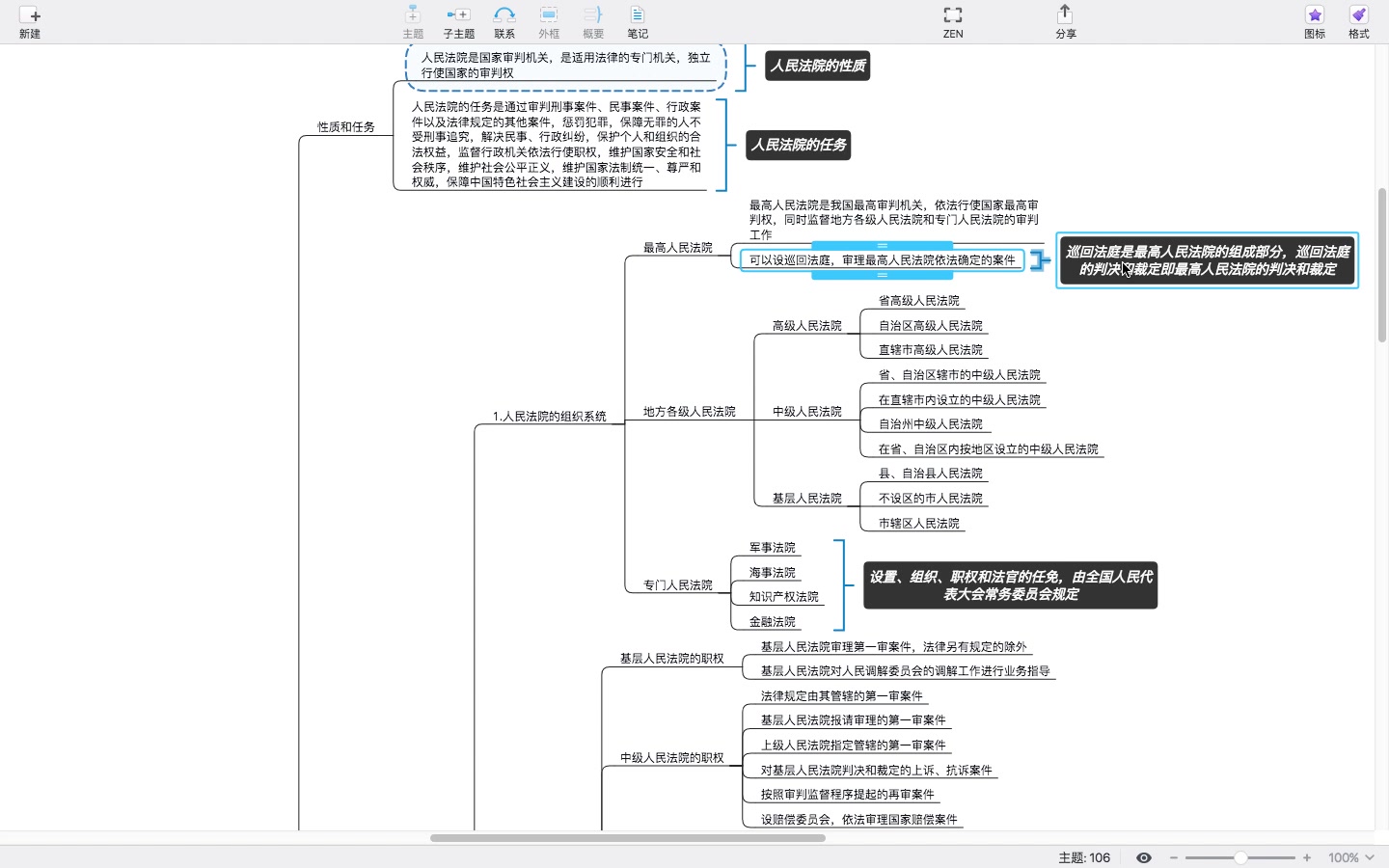Screen dimensions: 1389x868
Task: Select the 市辖区人民法院 subtopic
Action: [919, 524]
